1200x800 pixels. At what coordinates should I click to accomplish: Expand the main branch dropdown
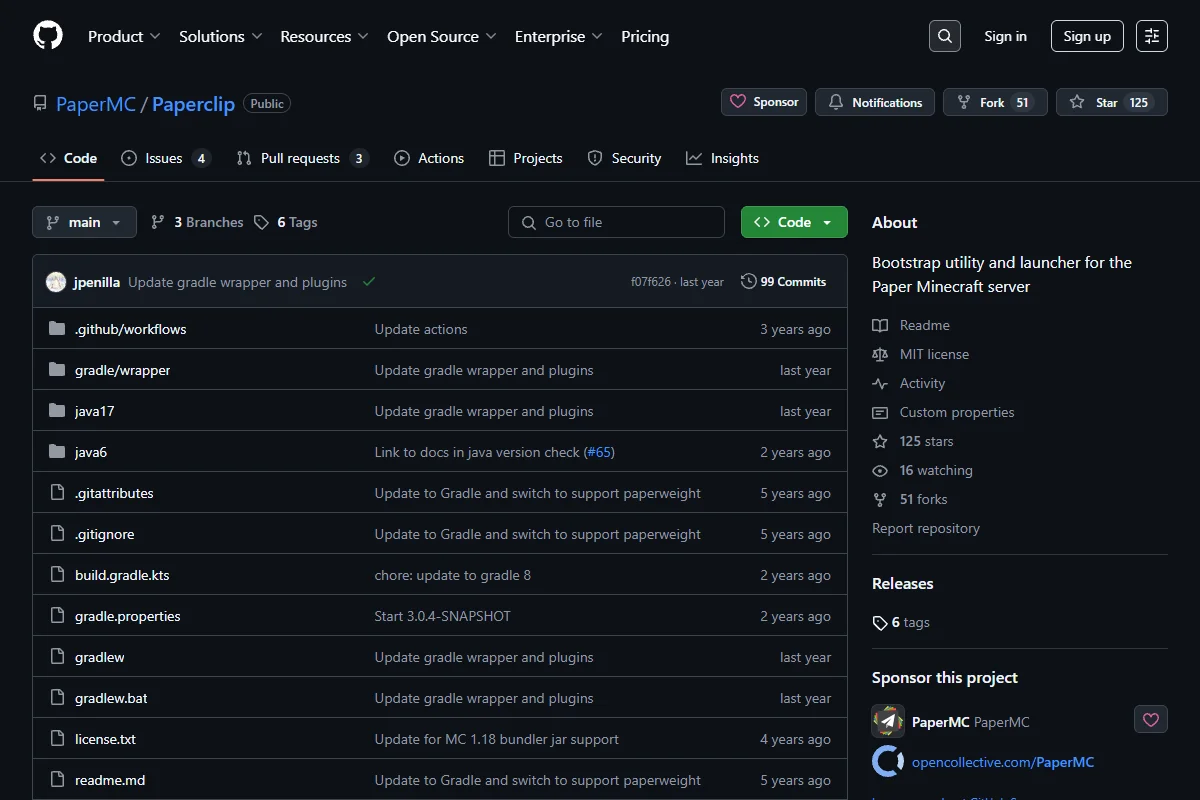84,222
